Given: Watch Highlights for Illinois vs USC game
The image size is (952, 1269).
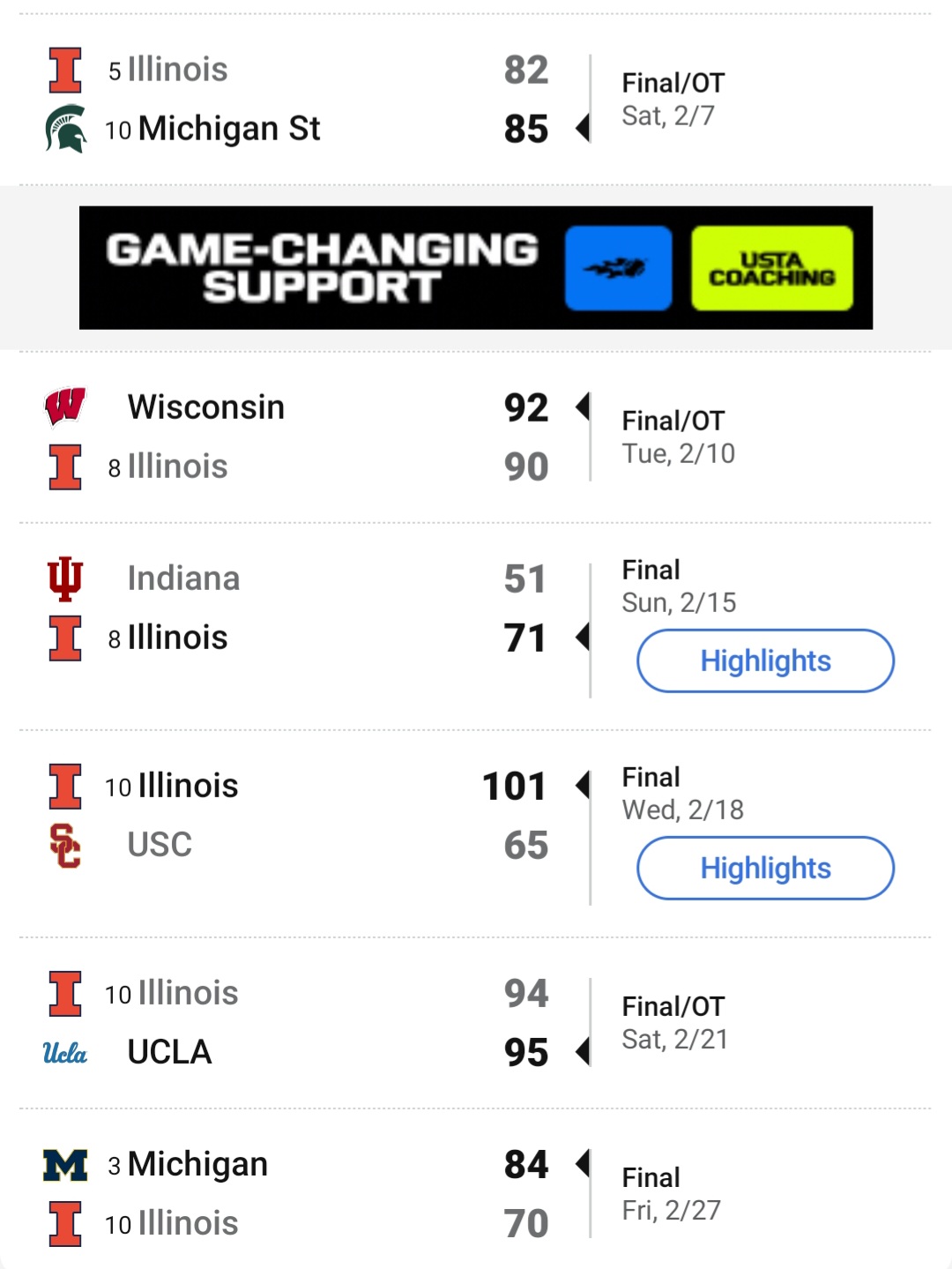Looking at the screenshot, I should tap(765, 868).
